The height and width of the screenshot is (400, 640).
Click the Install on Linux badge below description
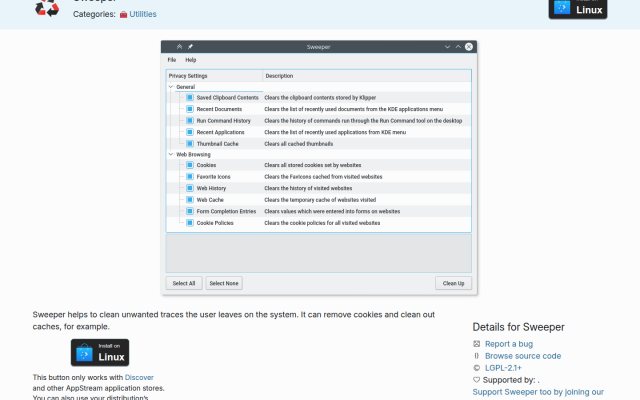[100, 352]
